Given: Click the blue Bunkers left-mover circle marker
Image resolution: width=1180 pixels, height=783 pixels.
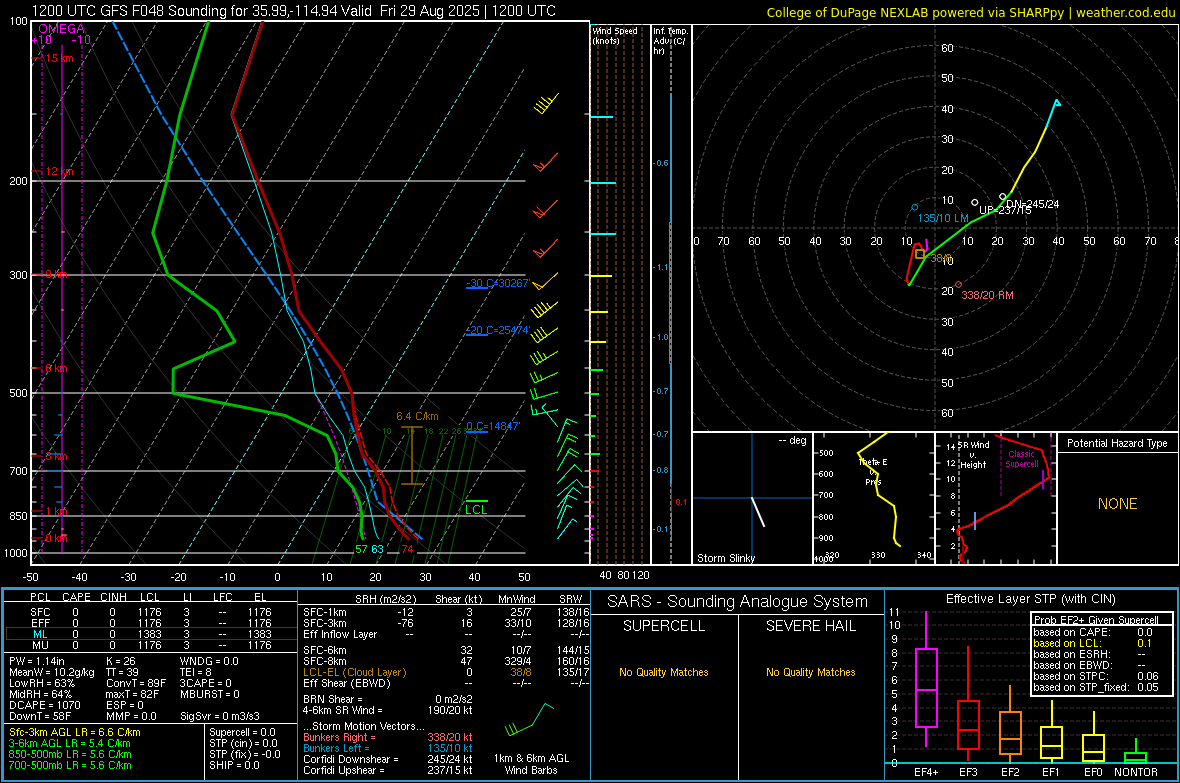Looking at the screenshot, I should [x=914, y=207].
